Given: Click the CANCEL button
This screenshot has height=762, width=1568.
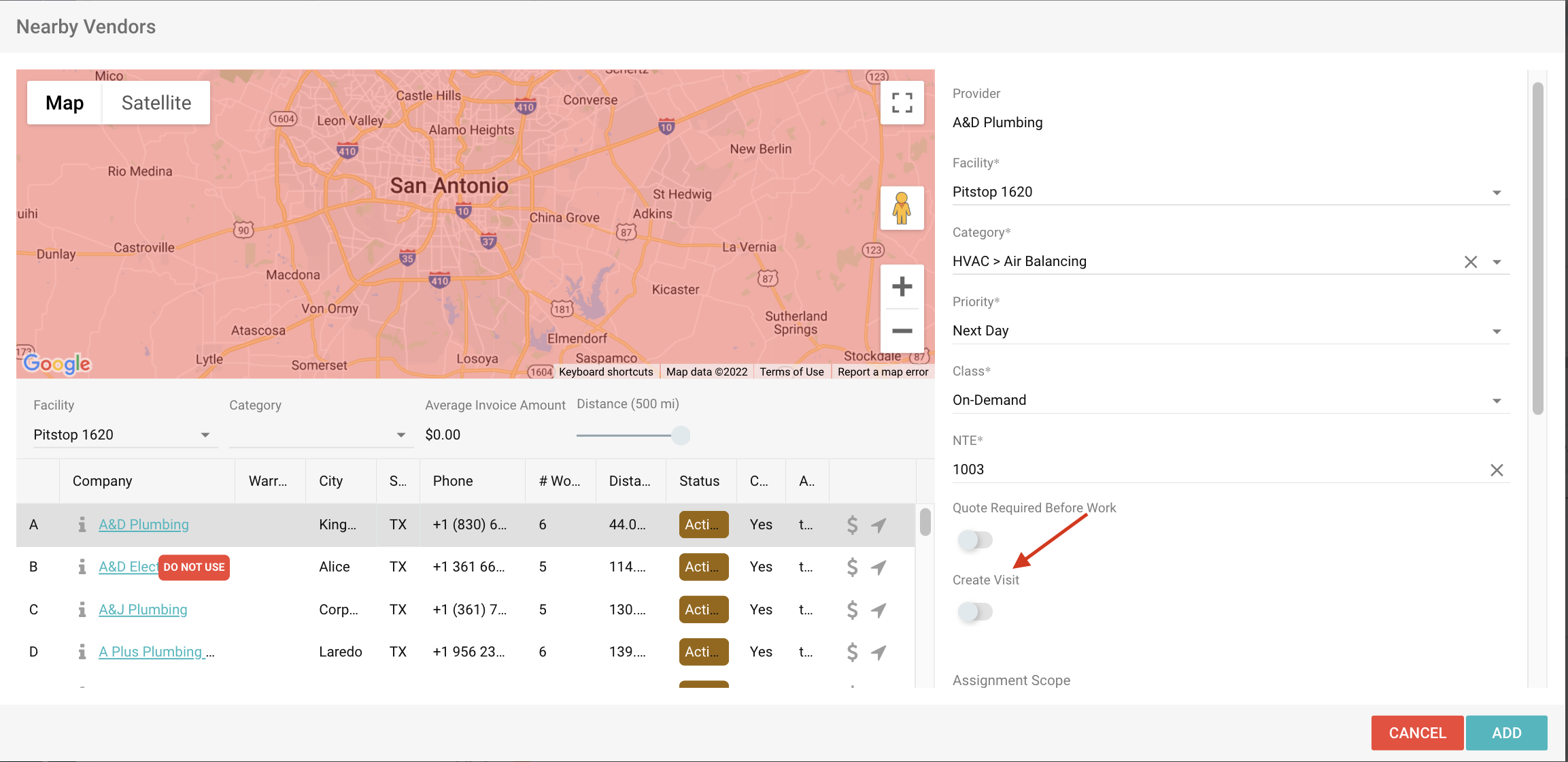Looking at the screenshot, I should tap(1417, 733).
